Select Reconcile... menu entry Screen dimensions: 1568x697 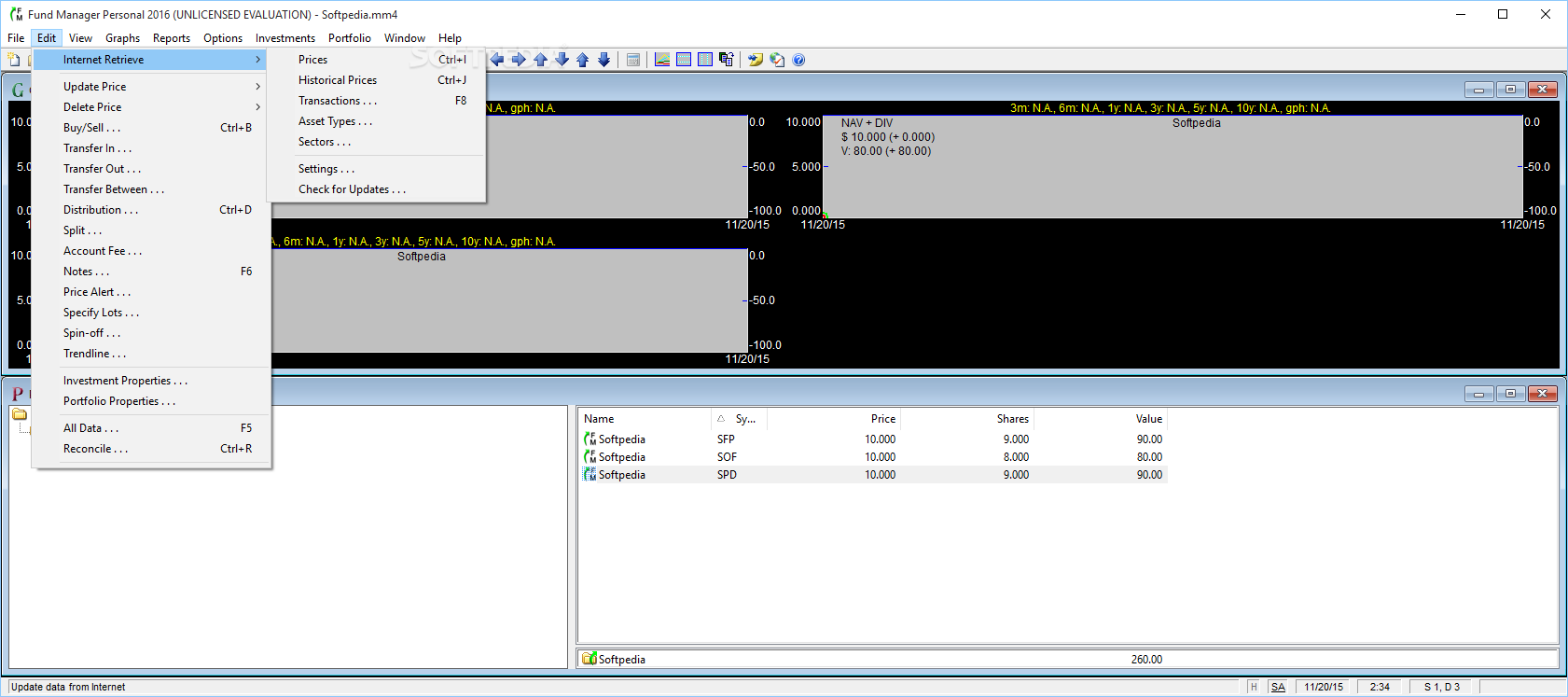tap(151, 449)
